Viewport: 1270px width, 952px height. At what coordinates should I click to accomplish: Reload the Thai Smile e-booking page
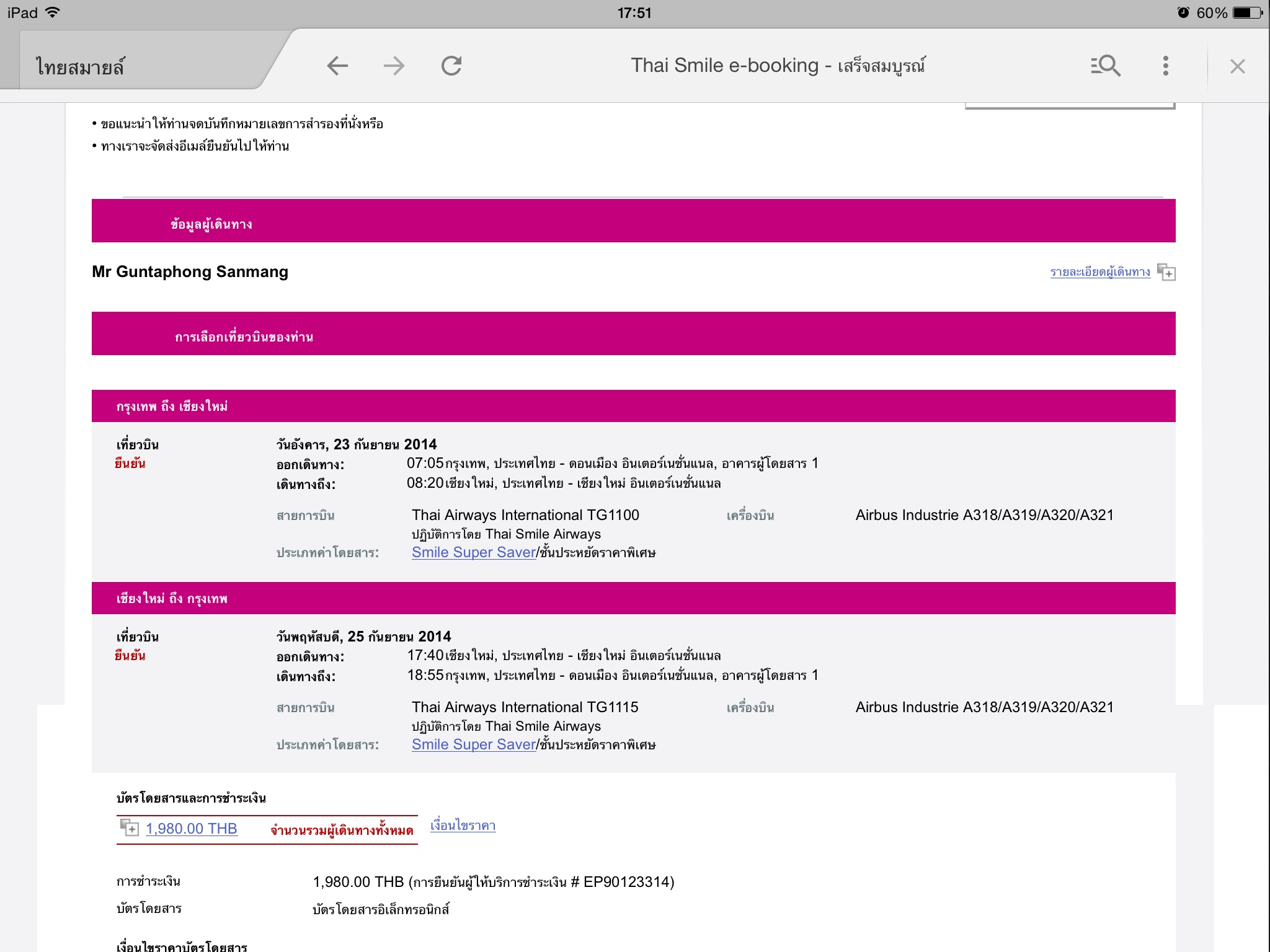451,66
